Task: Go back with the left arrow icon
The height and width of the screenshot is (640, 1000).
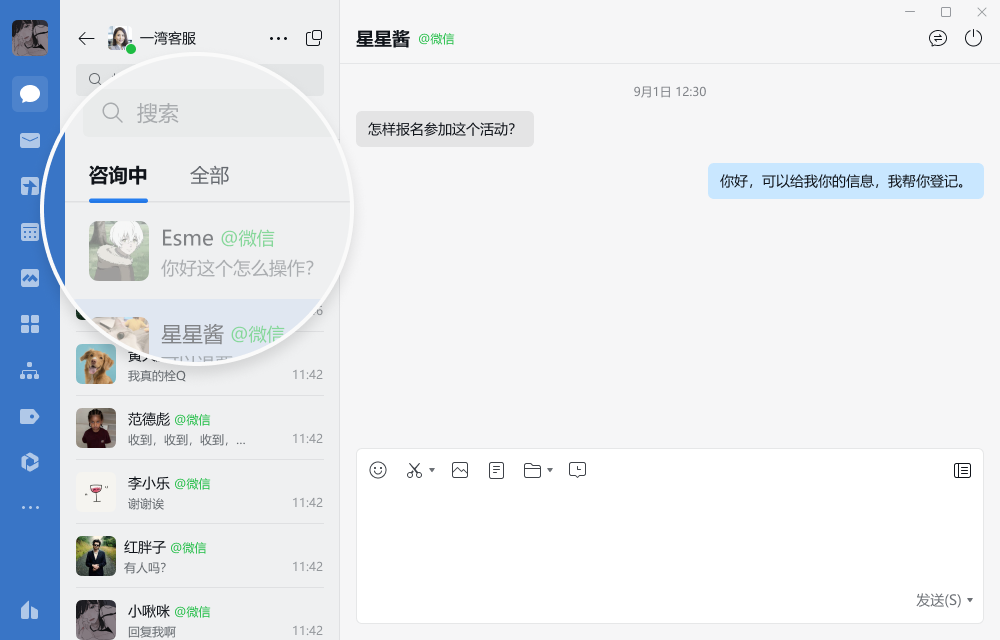Action: click(x=86, y=38)
